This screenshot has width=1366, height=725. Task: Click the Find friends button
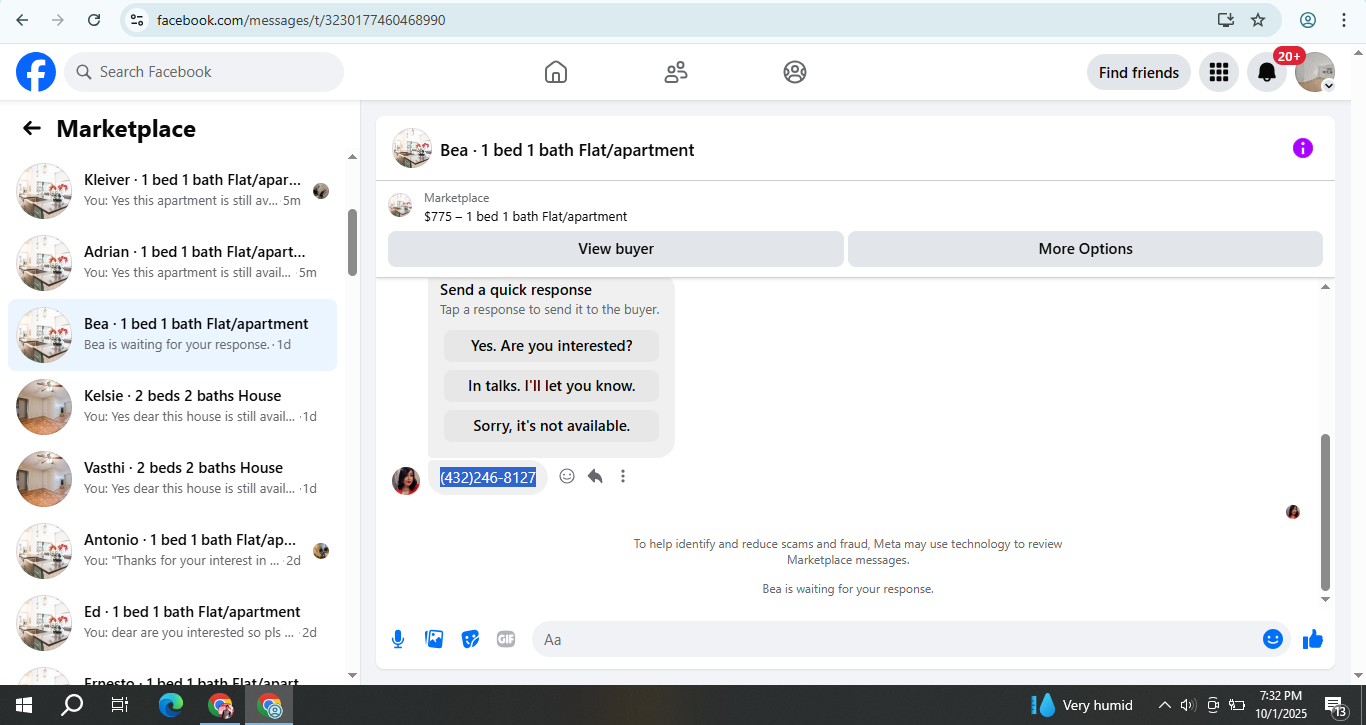(1139, 72)
